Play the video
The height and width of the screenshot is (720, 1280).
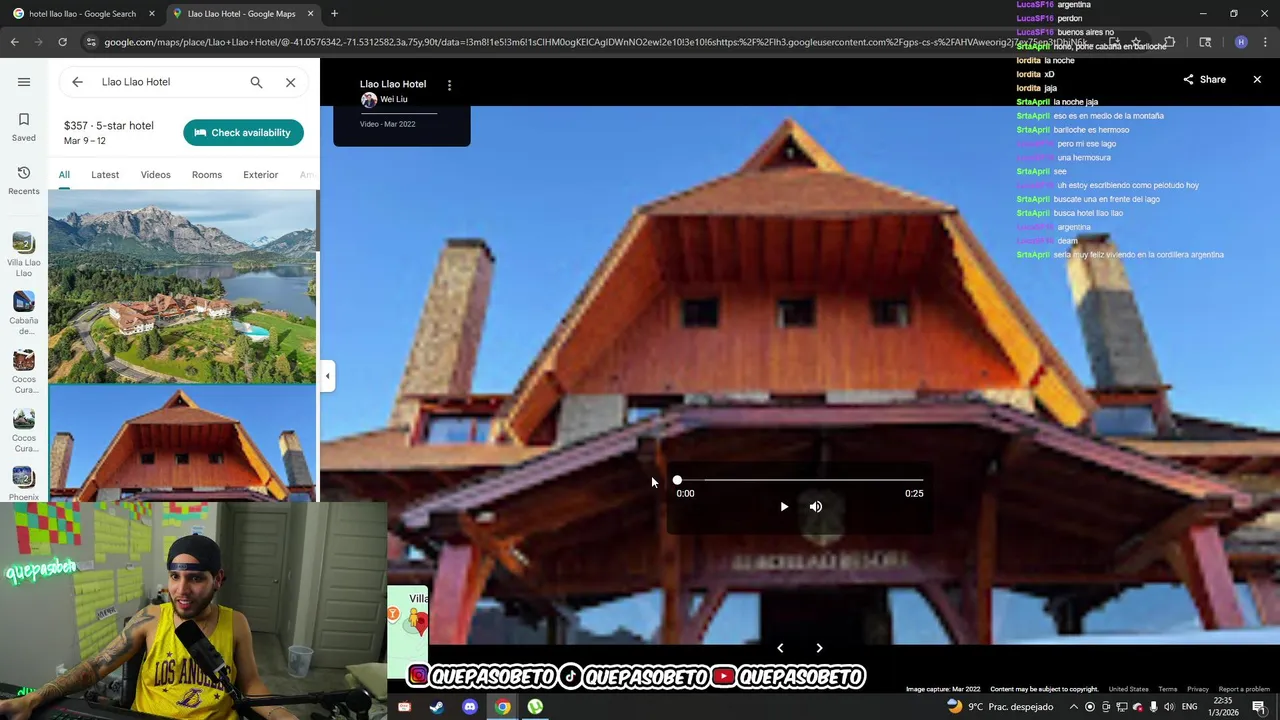coord(784,507)
